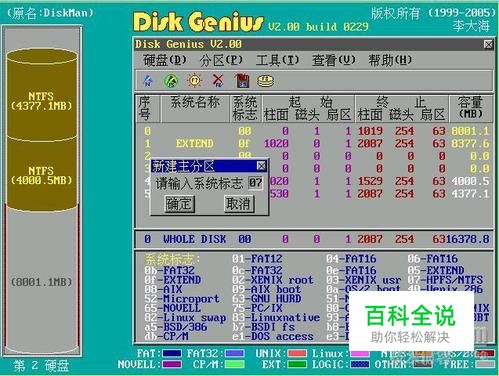Click the e1-DOS access flag entry
The image size is (499, 376).
273,336
